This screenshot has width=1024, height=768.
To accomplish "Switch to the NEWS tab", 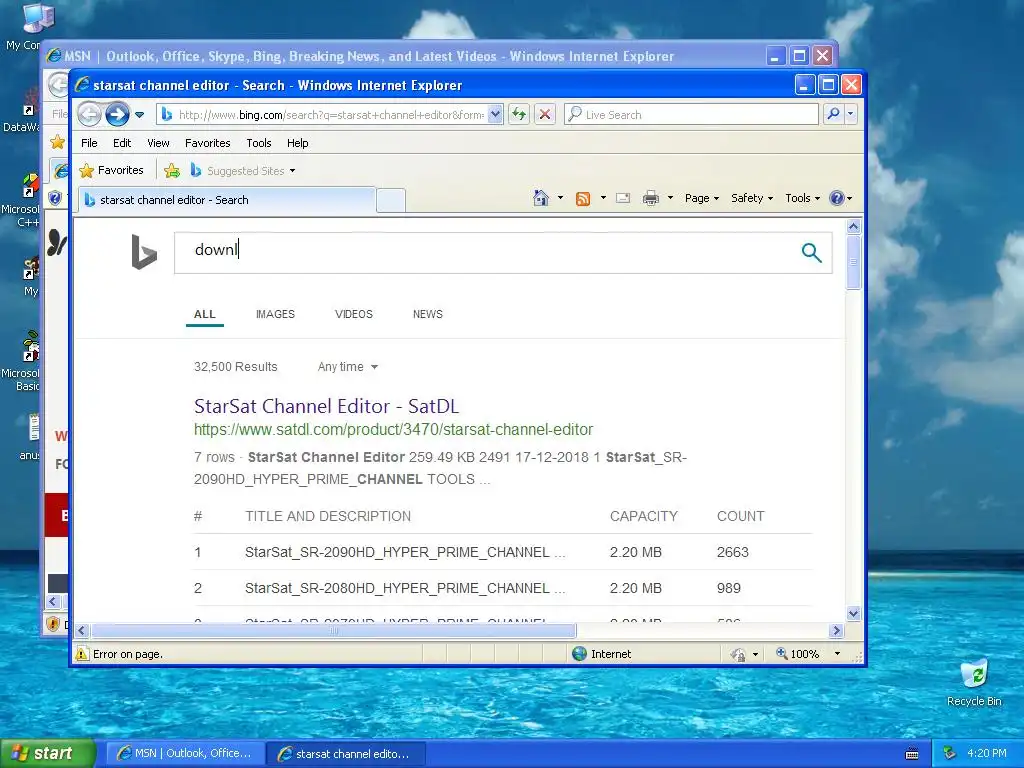I will [428, 314].
